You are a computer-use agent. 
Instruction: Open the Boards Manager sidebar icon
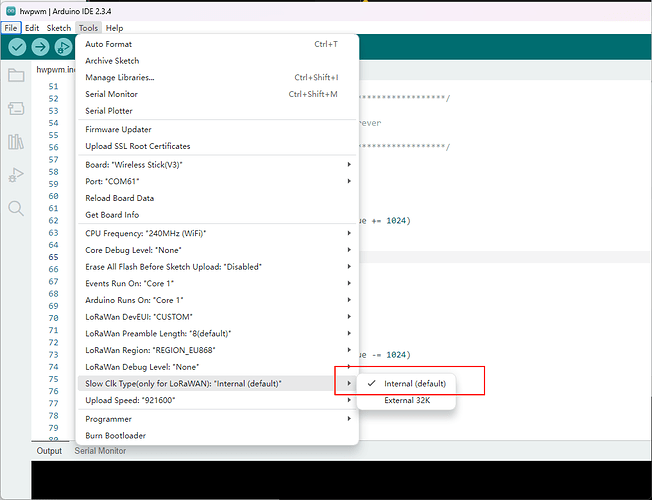[16, 109]
